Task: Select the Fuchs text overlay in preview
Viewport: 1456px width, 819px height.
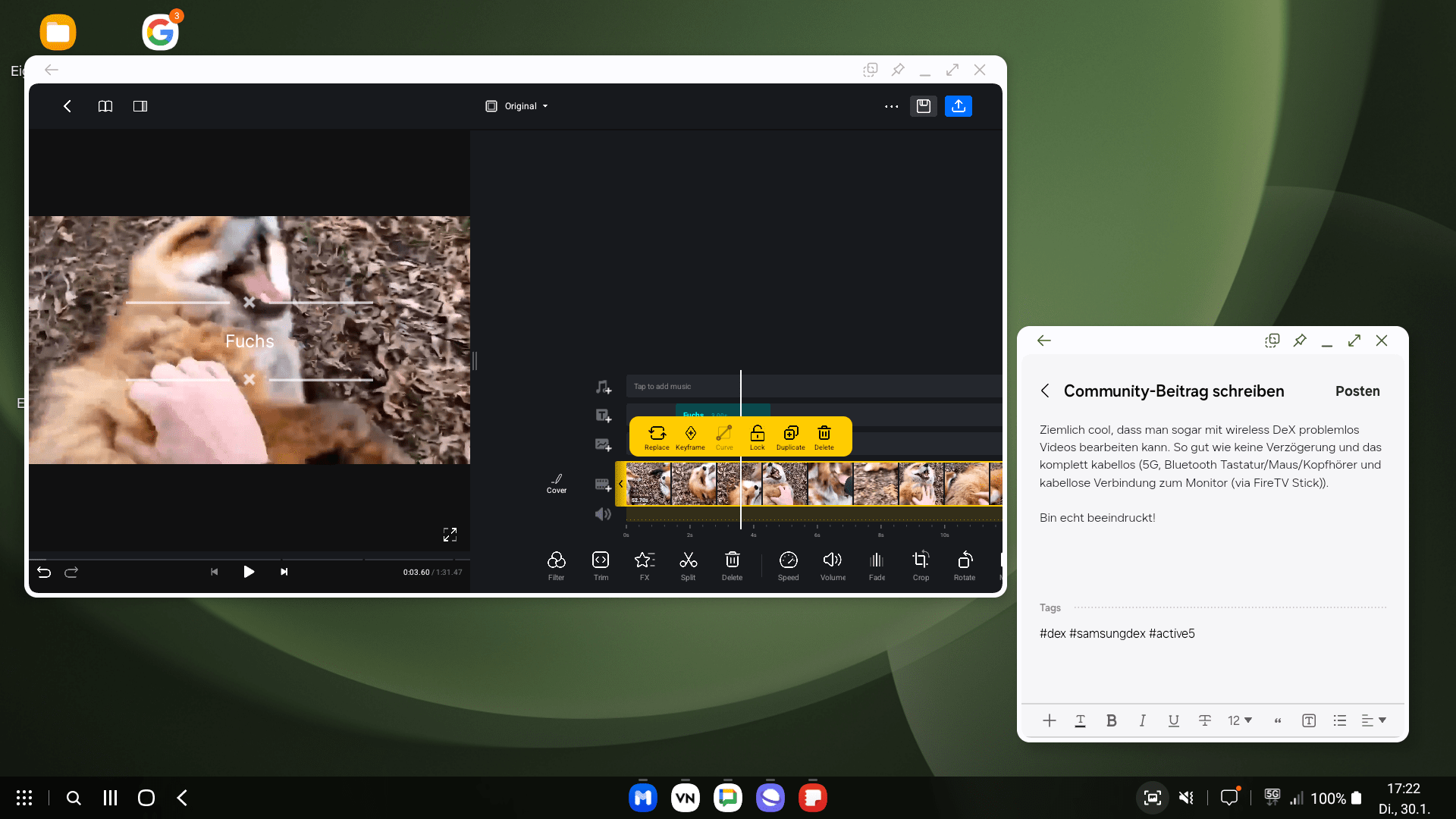Action: pos(249,341)
